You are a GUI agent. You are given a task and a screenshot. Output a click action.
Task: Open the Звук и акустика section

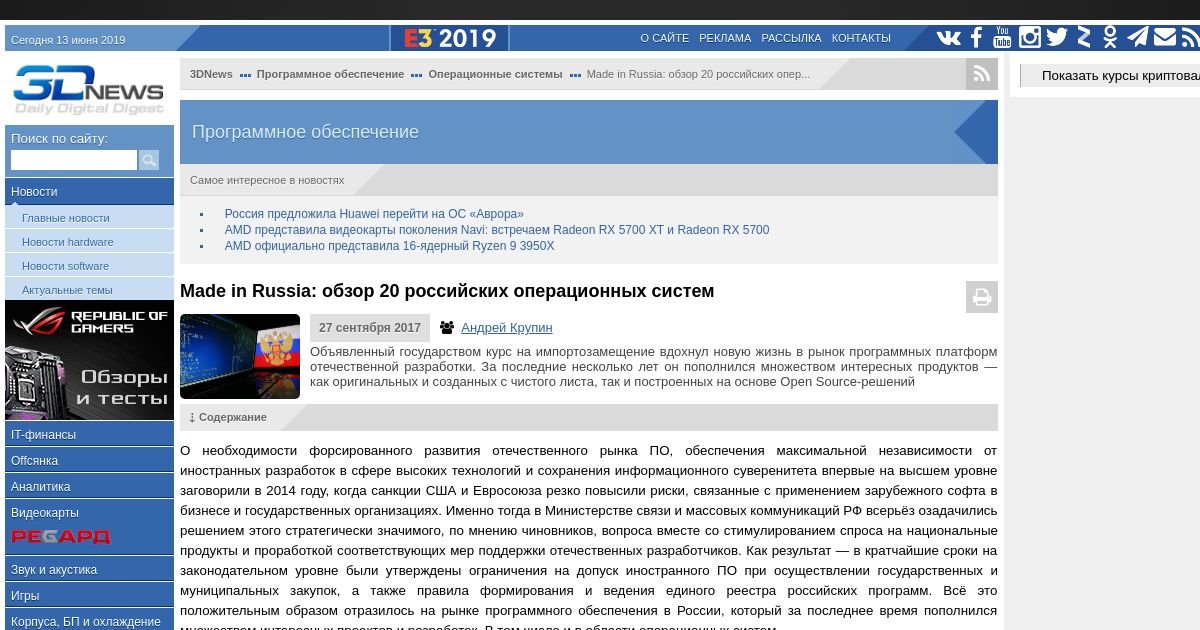tap(89, 569)
